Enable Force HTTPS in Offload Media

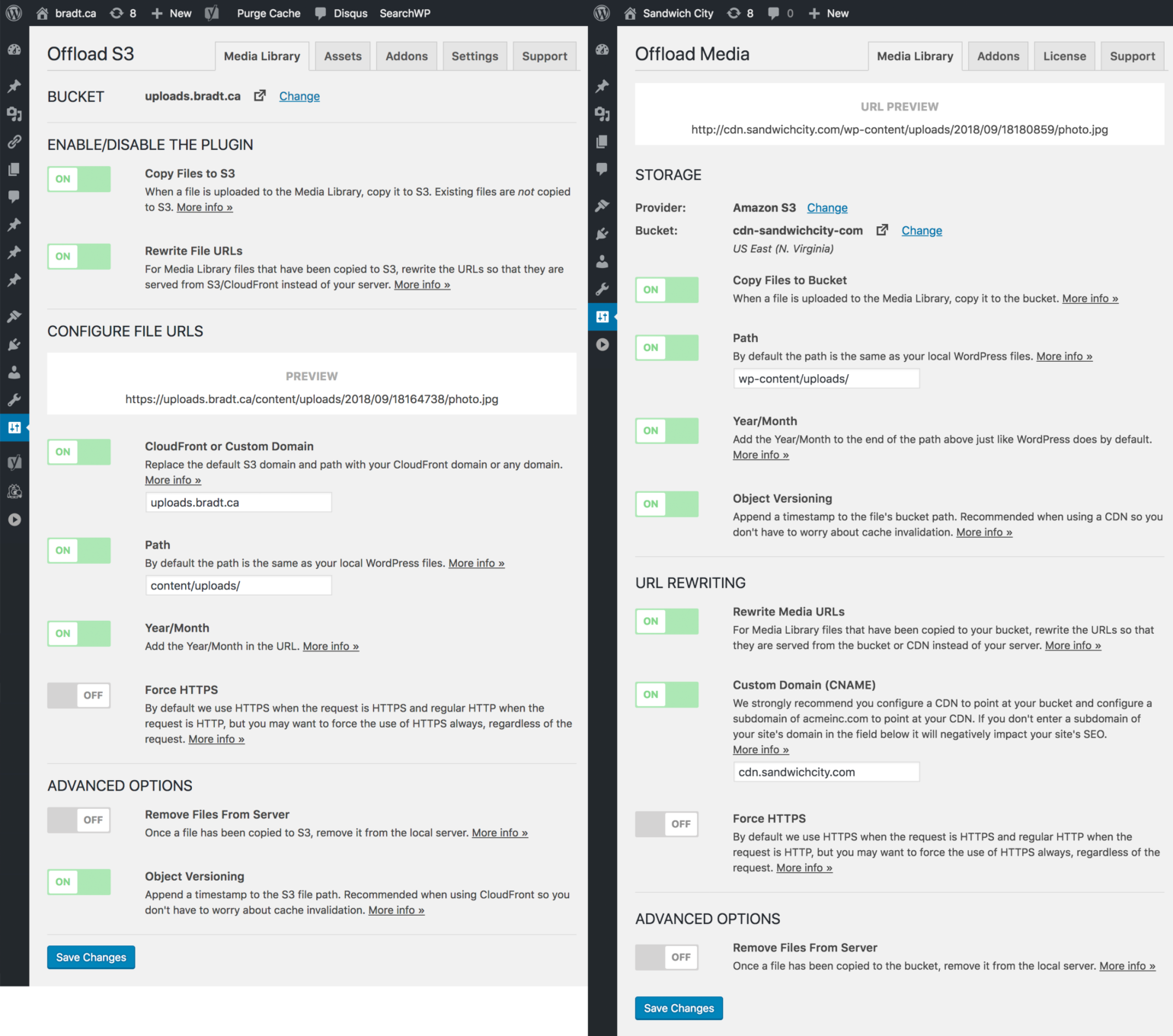point(667,823)
